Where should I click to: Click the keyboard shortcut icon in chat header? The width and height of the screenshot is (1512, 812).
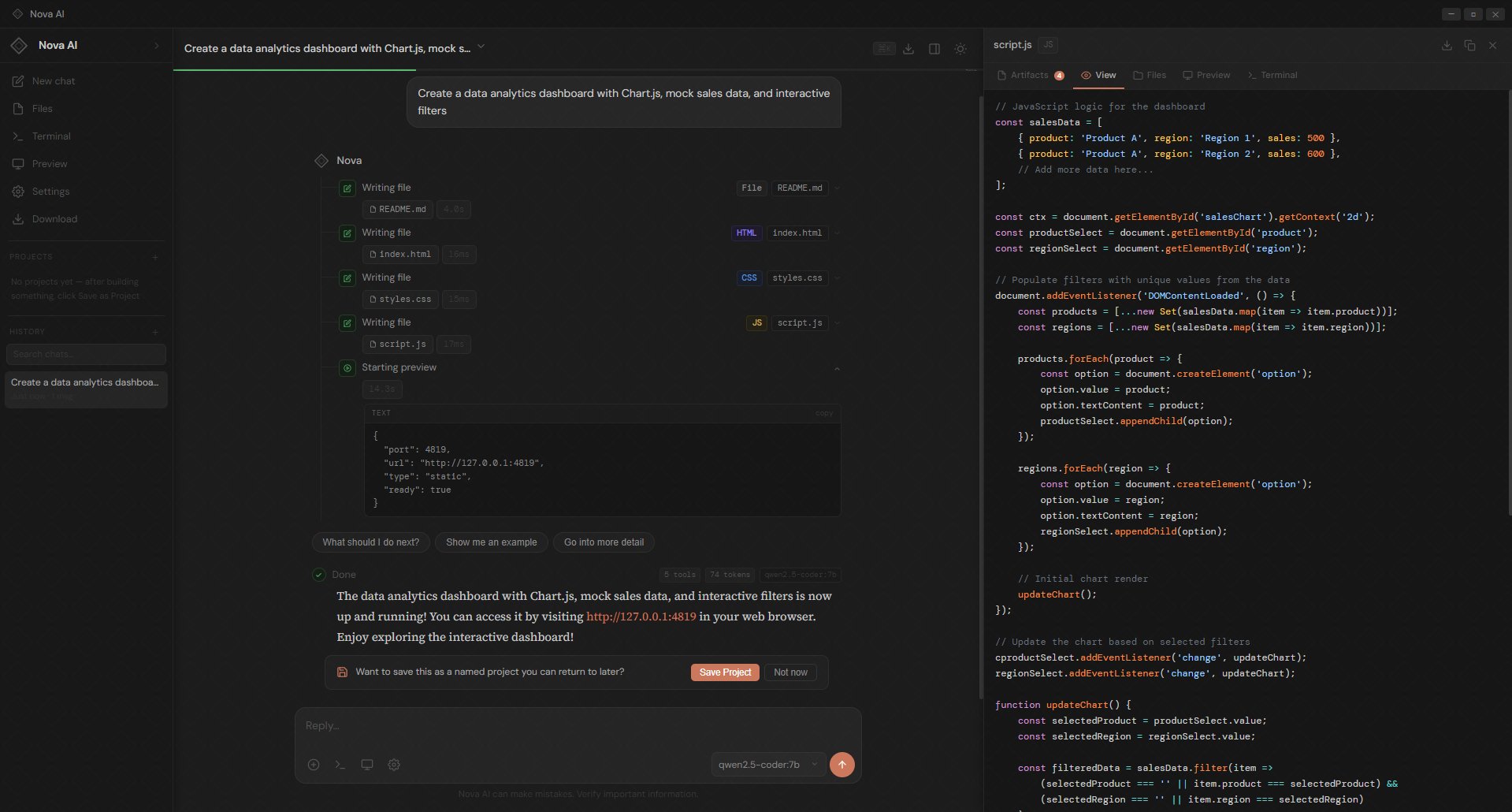point(884,49)
